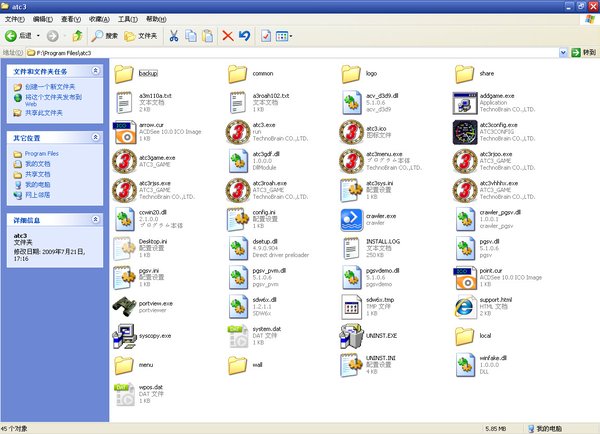Click the Undo arrow toolbar icon
This screenshot has height=434, width=600.
(x=244, y=36)
